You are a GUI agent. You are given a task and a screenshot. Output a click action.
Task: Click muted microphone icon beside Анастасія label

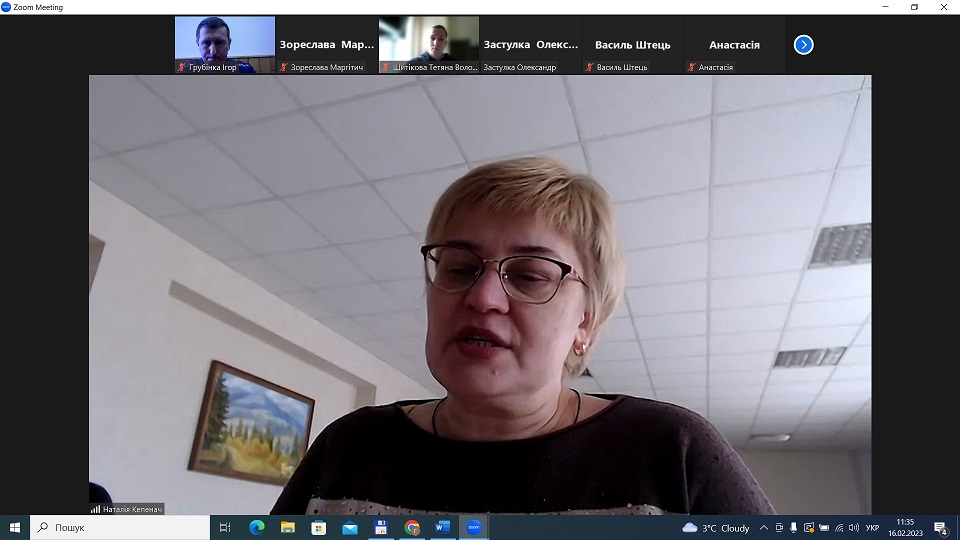tap(691, 67)
